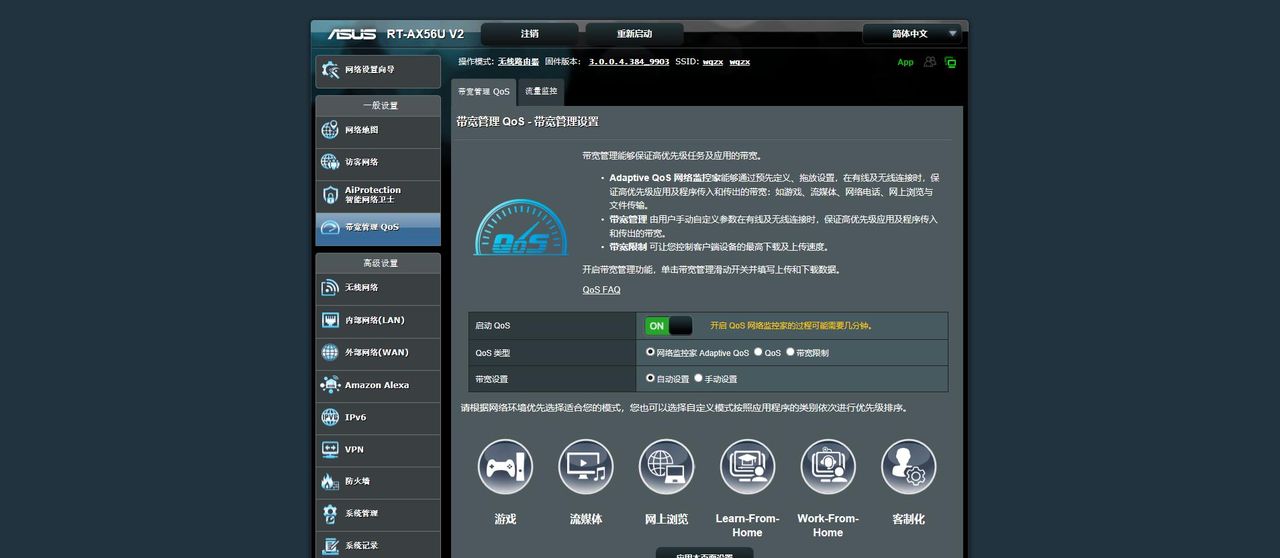Viewport: 1280px width, 558px height.
Task: Click the 带宽设置 row label
Action: 491,380
